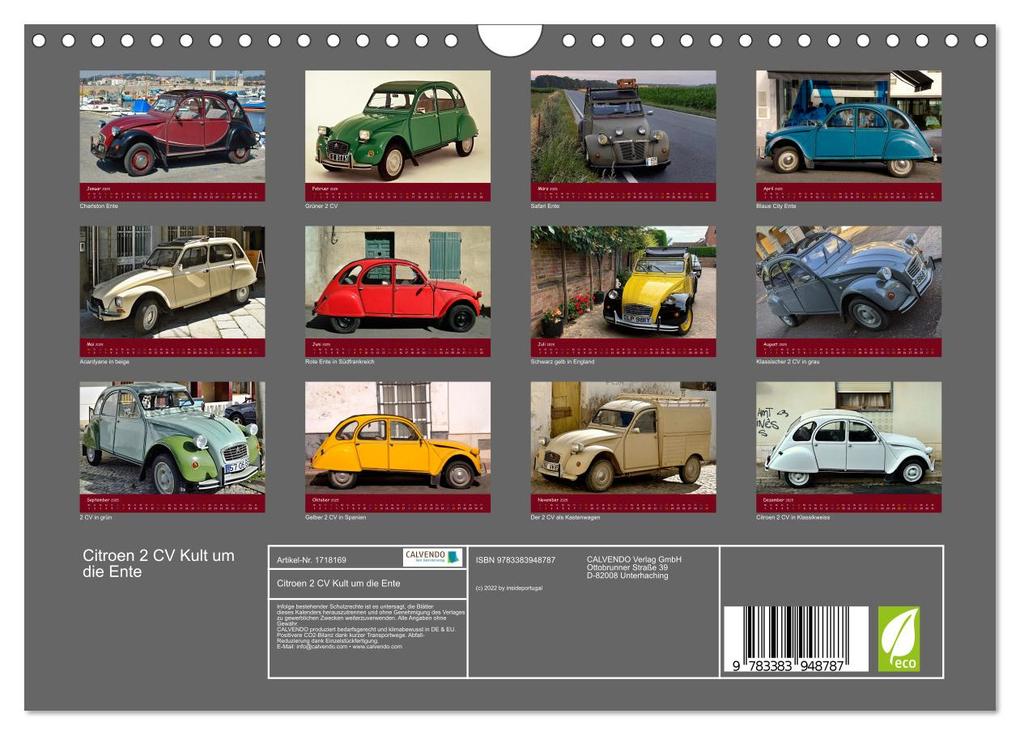This screenshot has width=1020, height=735.
Task: Click the "Grüner 2 CV" caption
Action: 321,206
